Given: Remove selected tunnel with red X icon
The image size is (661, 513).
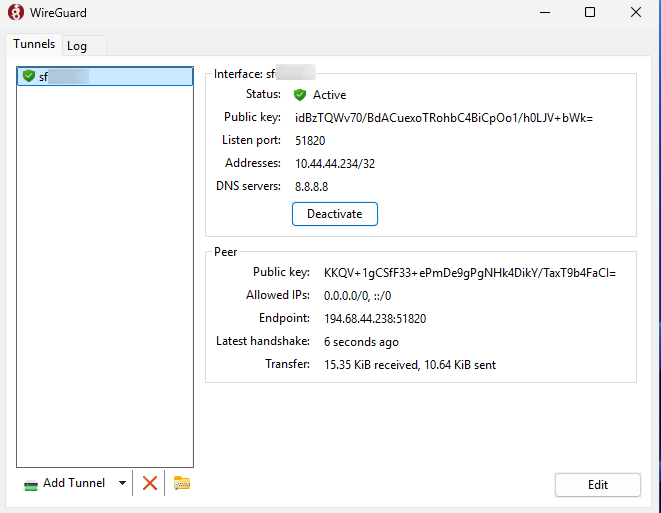Looking at the screenshot, I should point(150,483).
